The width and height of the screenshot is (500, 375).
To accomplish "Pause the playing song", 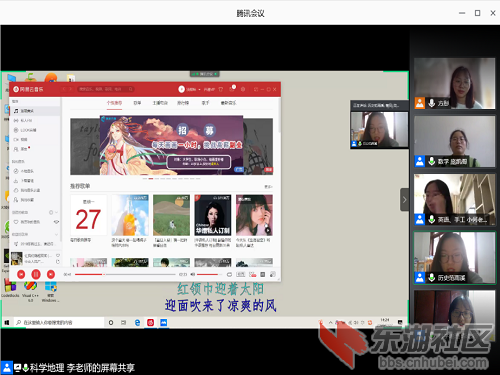I will click(36, 274).
